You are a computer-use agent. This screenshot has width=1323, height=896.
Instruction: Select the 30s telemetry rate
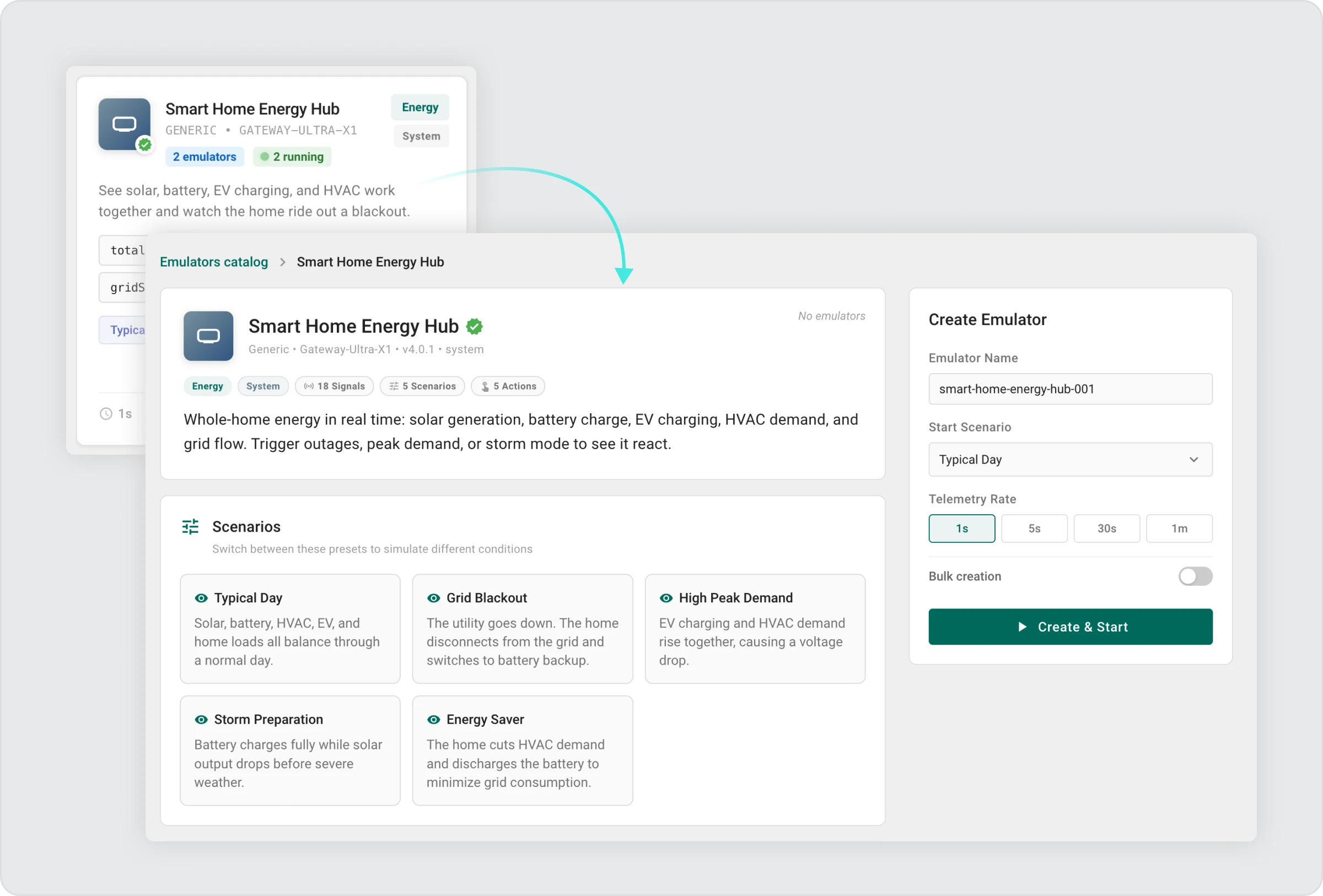(1106, 528)
